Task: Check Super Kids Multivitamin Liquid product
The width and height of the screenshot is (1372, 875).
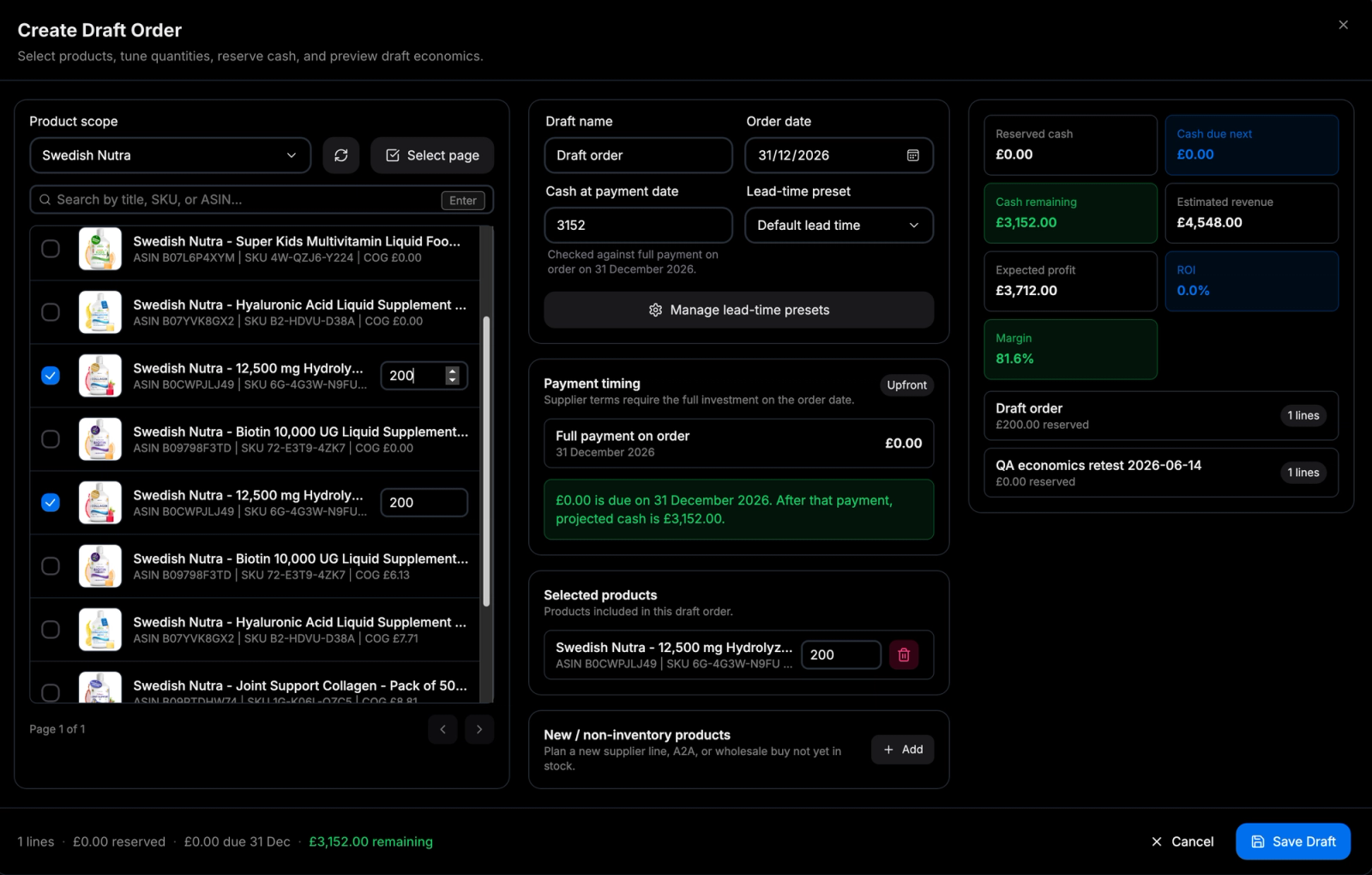Action: click(x=51, y=249)
